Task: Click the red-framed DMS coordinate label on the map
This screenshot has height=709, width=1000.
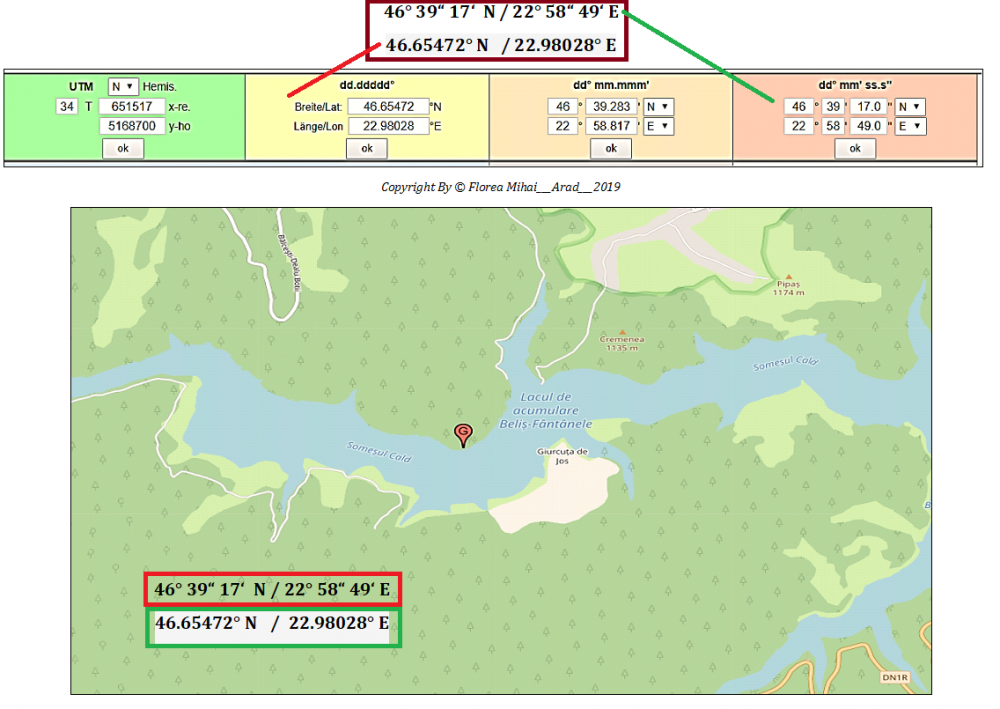Action: 272,589
